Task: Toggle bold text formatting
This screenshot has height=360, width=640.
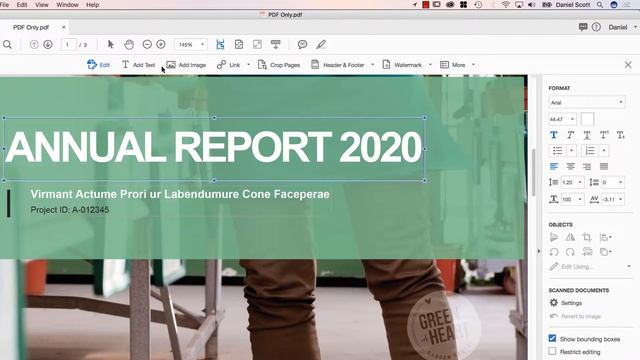Action: coord(553,135)
